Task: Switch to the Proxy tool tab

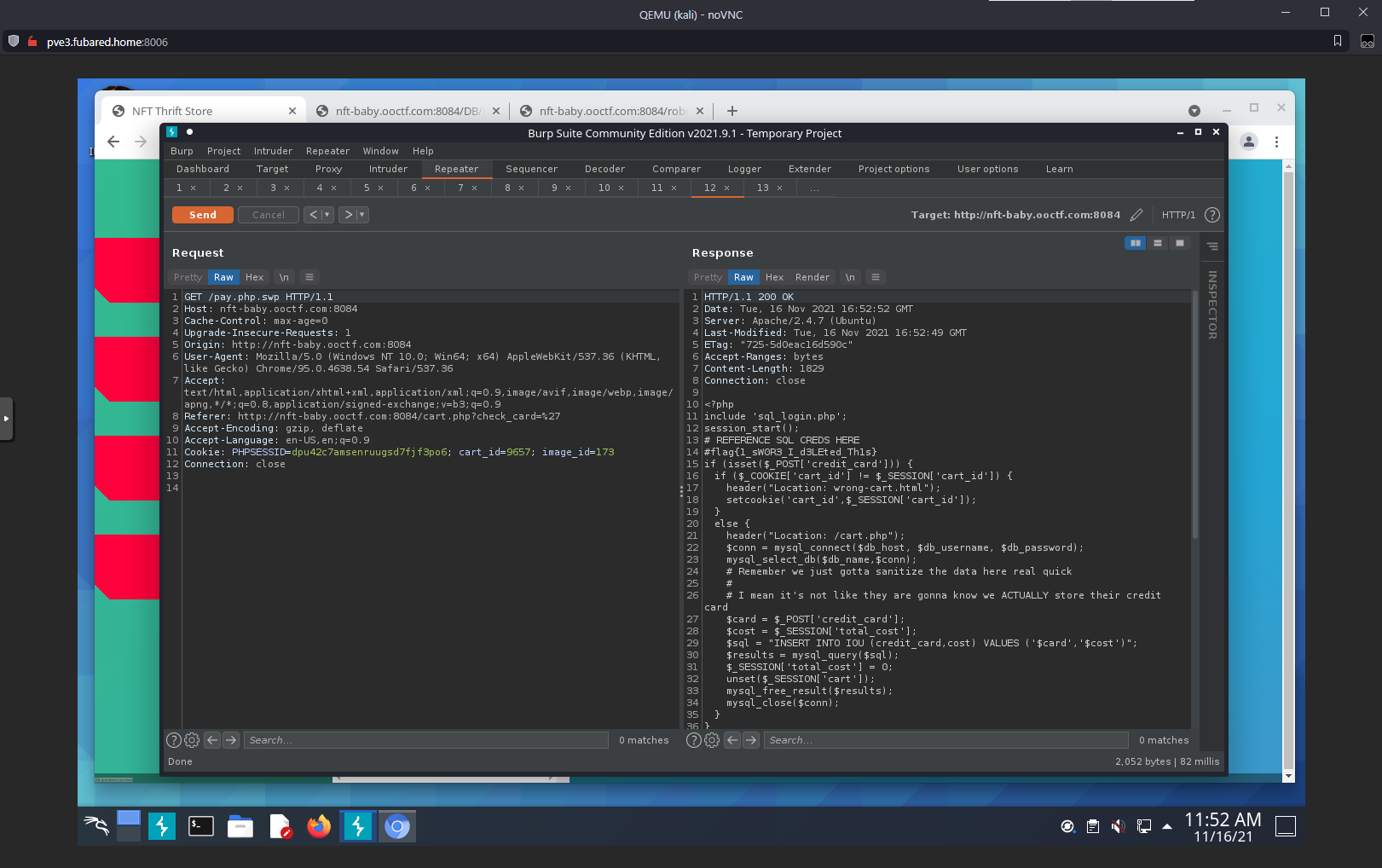Action: point(328,169)
